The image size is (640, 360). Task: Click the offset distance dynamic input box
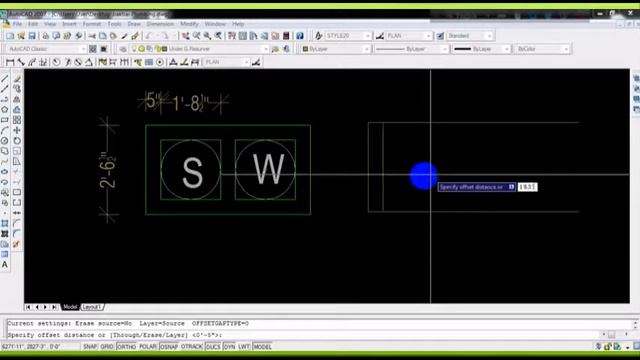click(527, 187)
